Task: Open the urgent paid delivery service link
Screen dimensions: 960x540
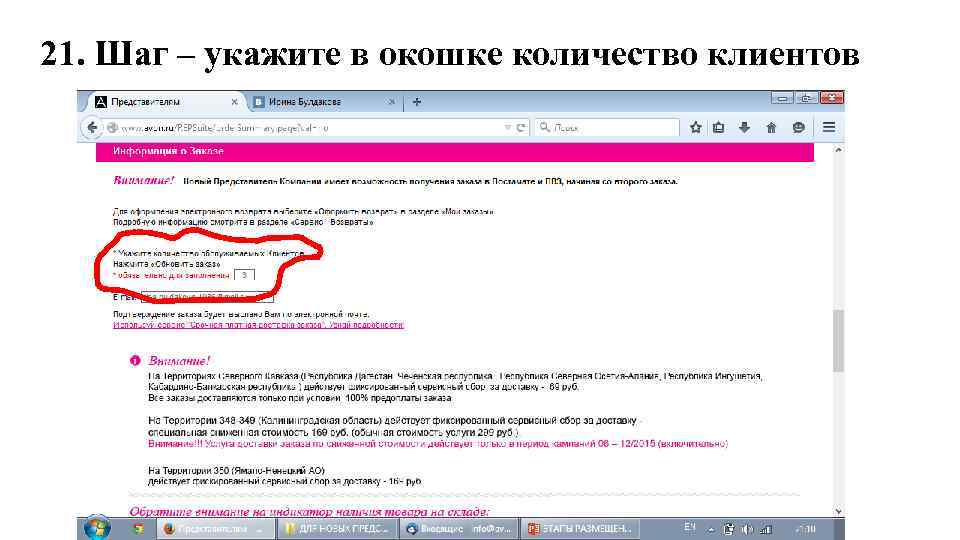Action: [x=258, y=325]
